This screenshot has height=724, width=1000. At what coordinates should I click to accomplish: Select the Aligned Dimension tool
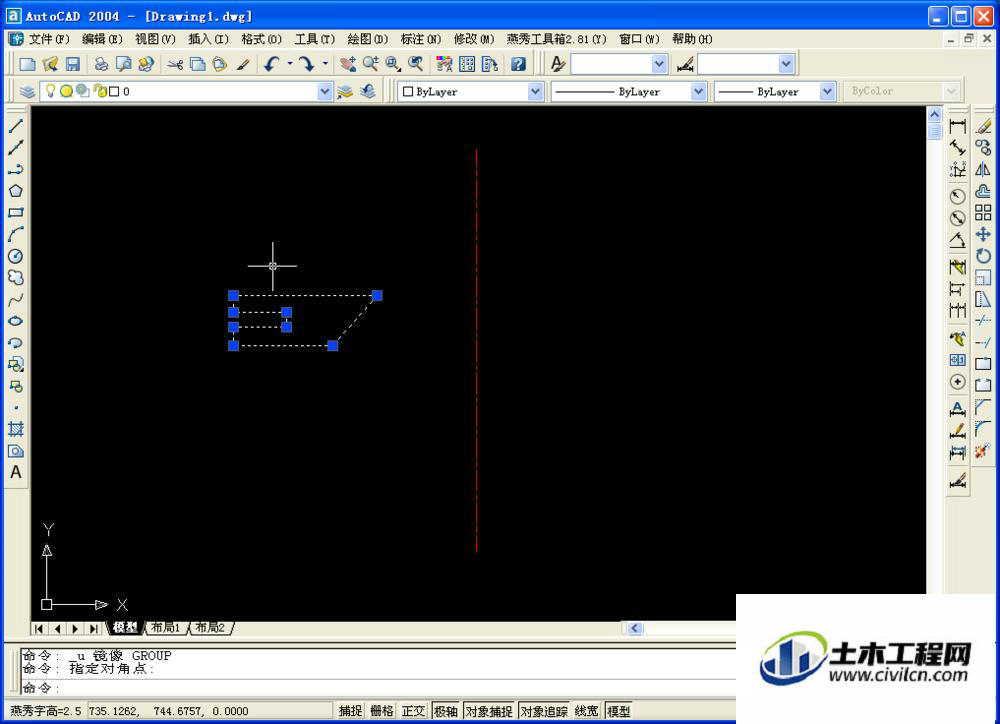pos(957,148)
